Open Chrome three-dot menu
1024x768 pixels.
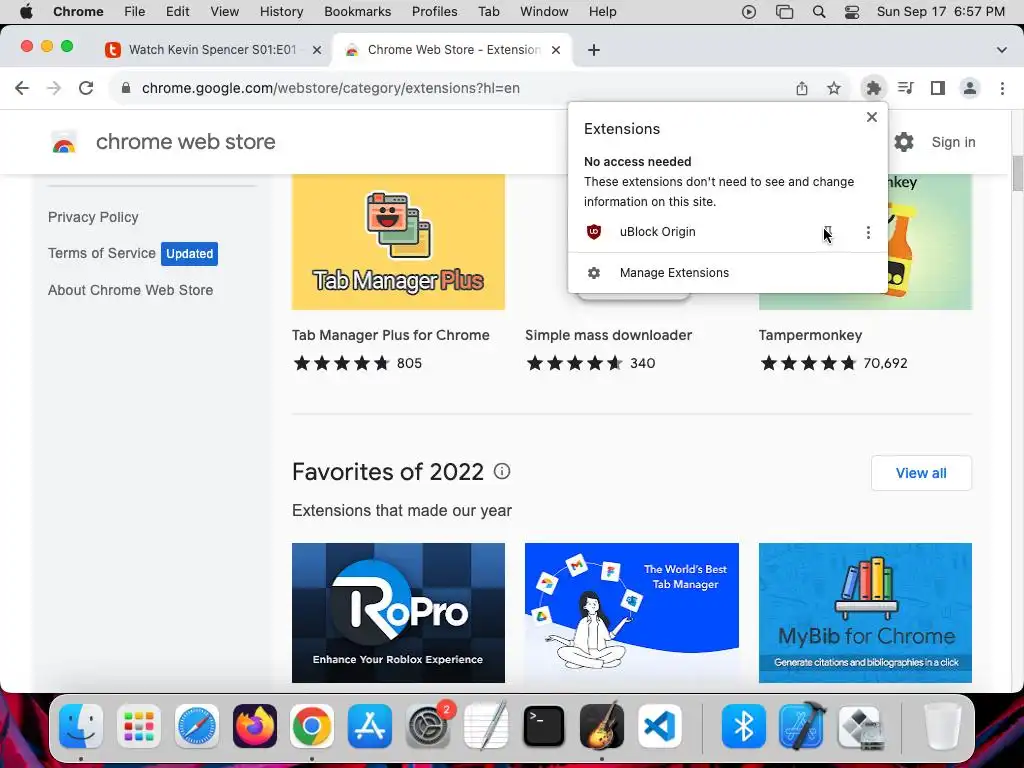tap(1002, 88)
